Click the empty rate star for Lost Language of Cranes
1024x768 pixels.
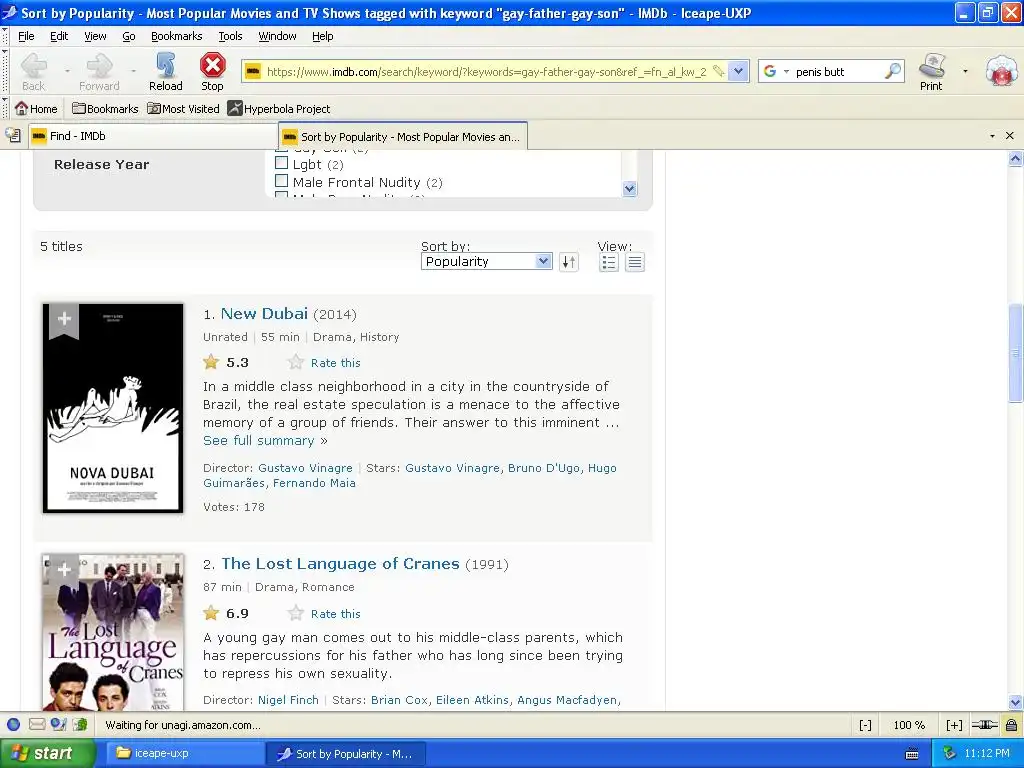(x=296, y=613)
